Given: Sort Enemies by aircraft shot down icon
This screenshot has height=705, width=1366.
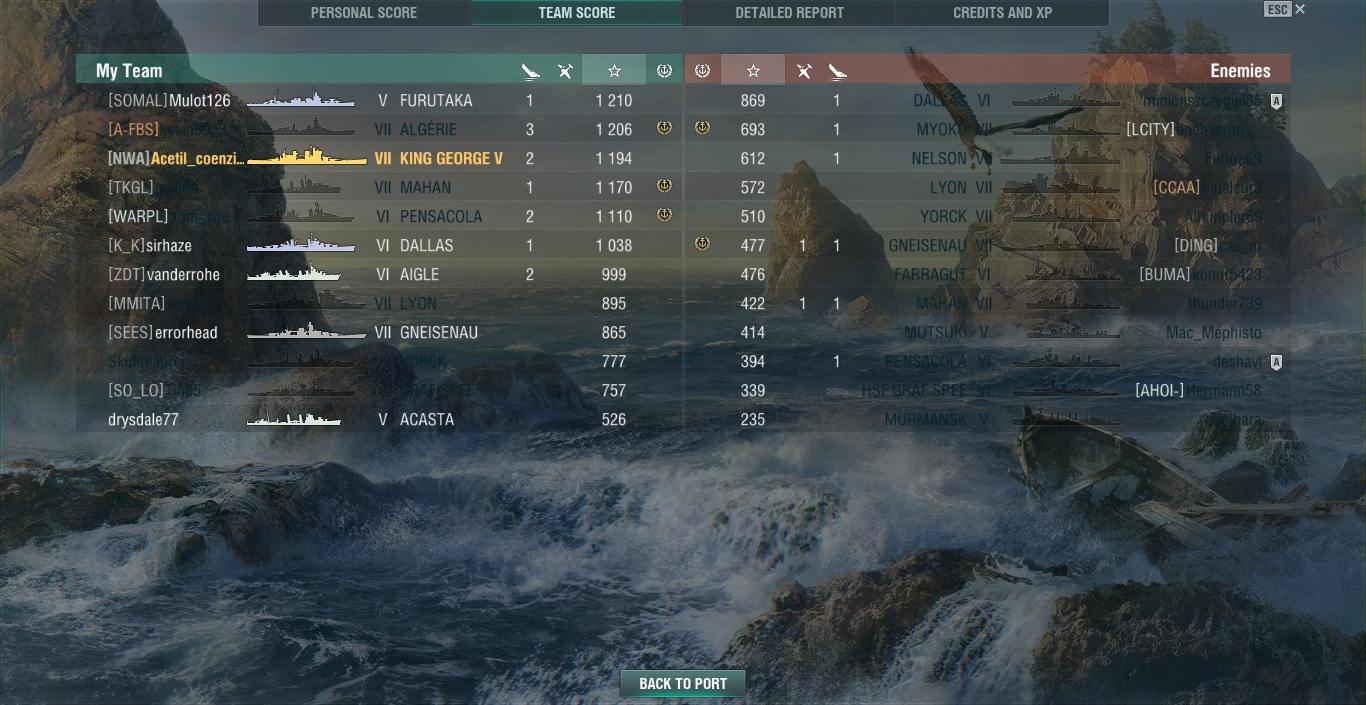Looking at the screenshot, I should click(804, 70).
